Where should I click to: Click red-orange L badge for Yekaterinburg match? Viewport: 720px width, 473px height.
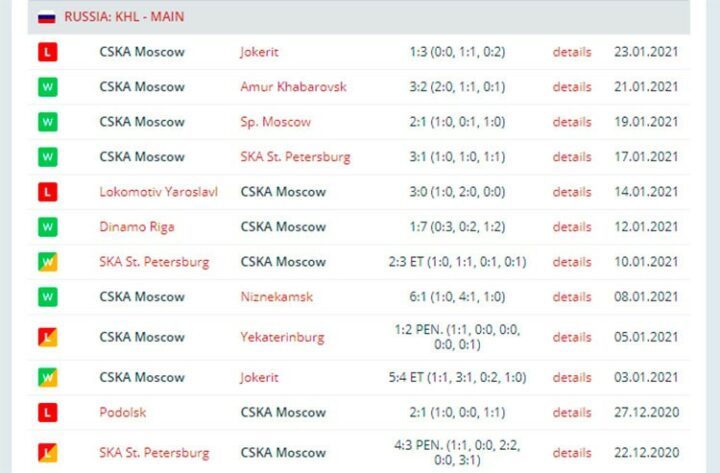(x=48, y=337)
